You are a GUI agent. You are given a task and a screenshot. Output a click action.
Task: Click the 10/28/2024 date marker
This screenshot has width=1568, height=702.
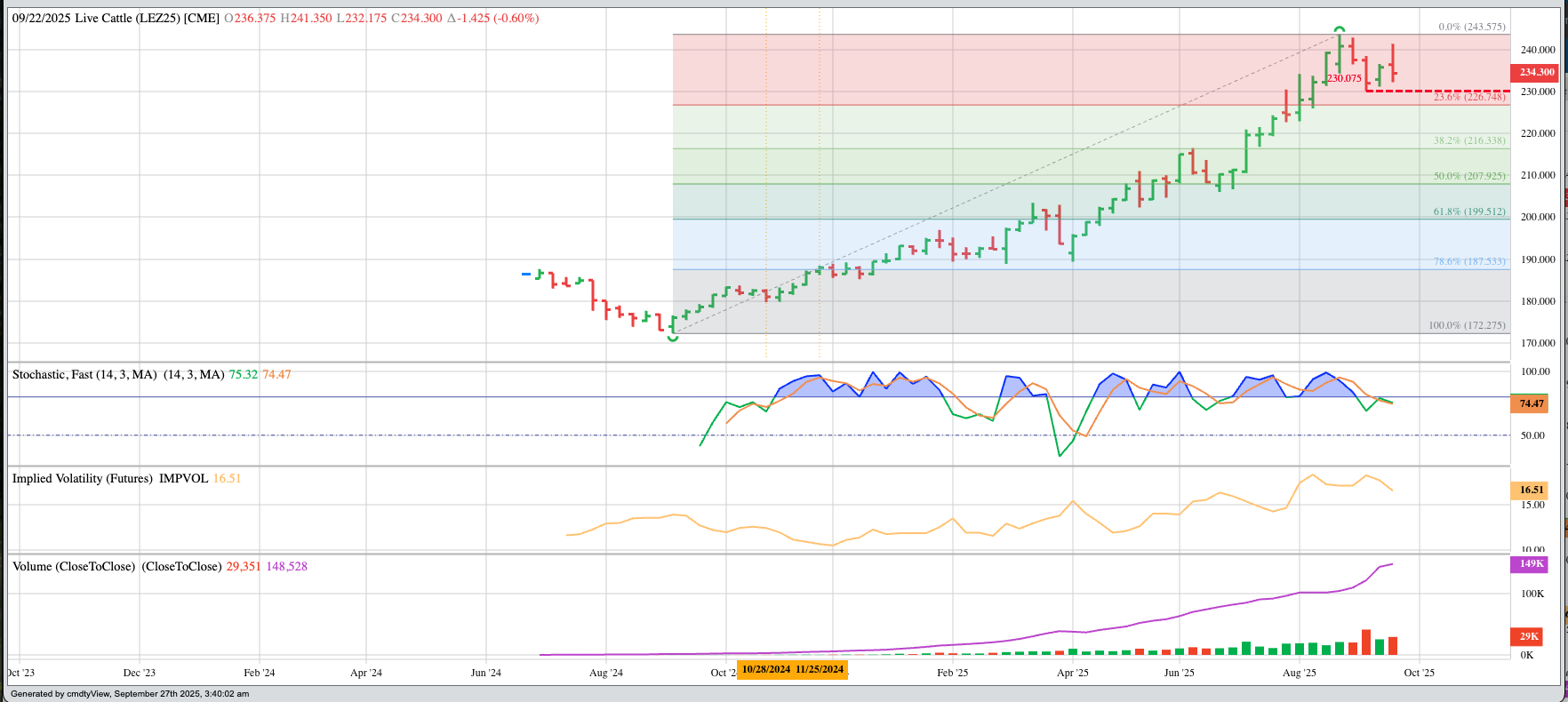pos(765,669)
